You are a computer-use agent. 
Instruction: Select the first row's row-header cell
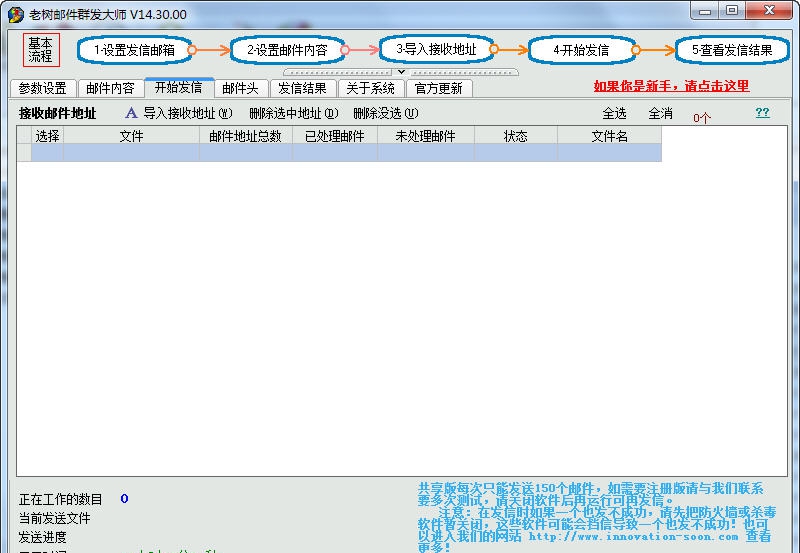coord(24,153)
